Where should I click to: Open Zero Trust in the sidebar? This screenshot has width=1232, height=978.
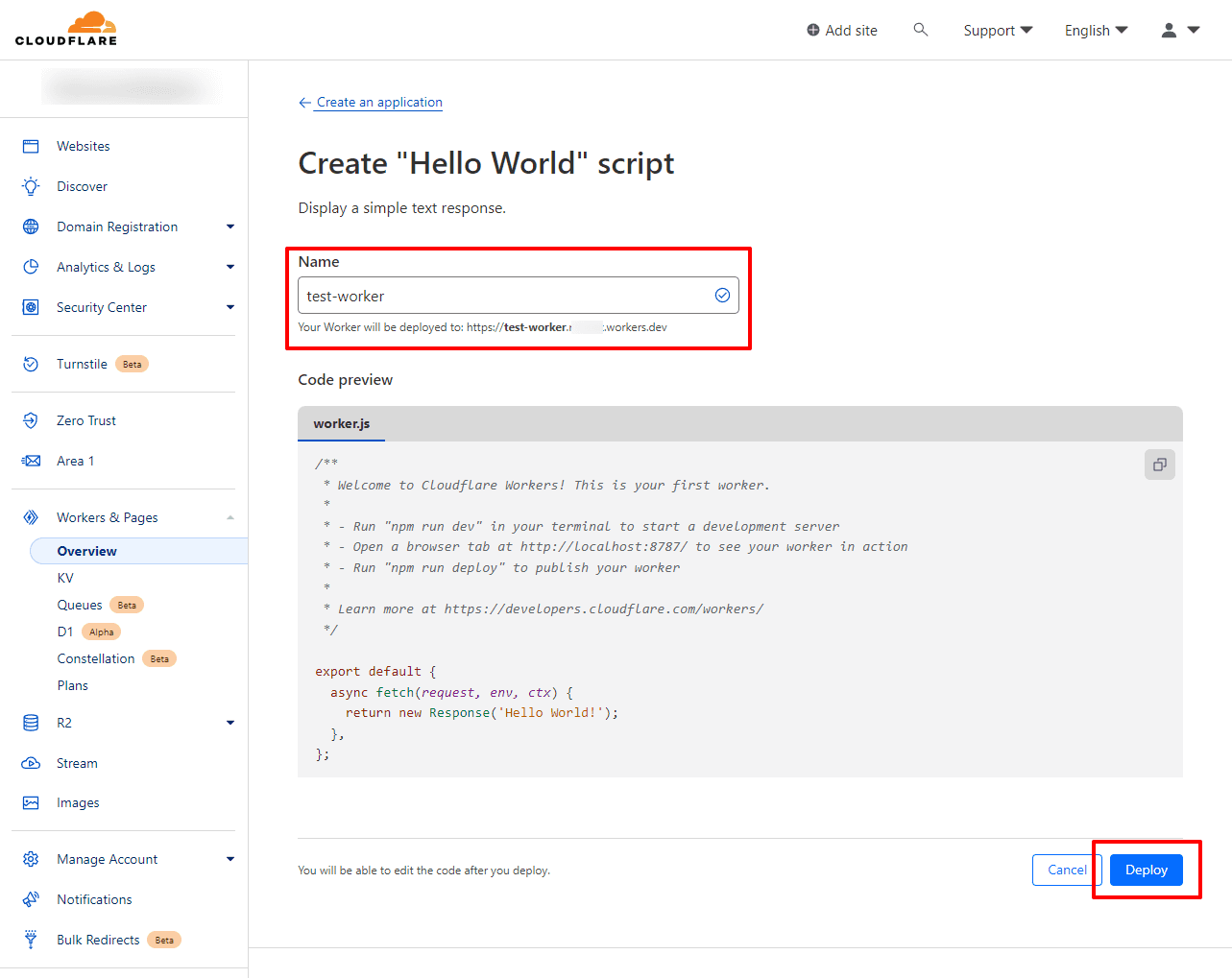tap(86, 420)
